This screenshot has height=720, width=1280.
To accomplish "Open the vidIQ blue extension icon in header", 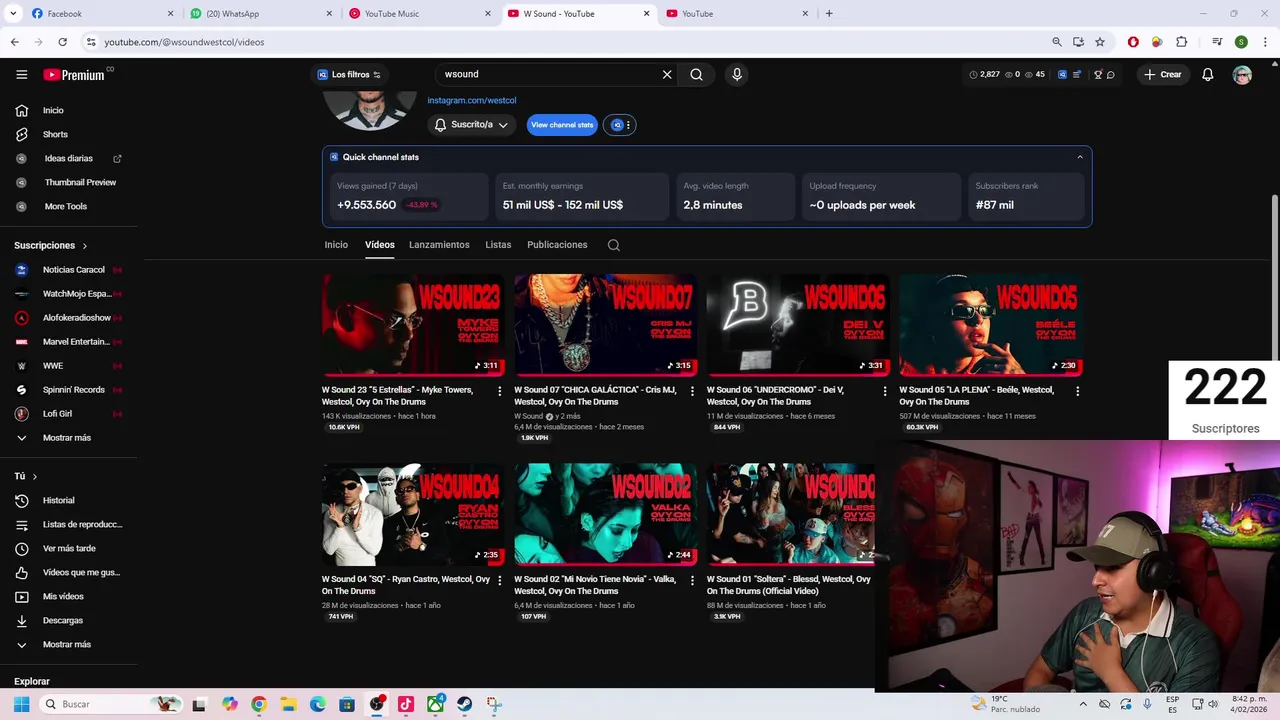I will click(x=1062, y=74).
